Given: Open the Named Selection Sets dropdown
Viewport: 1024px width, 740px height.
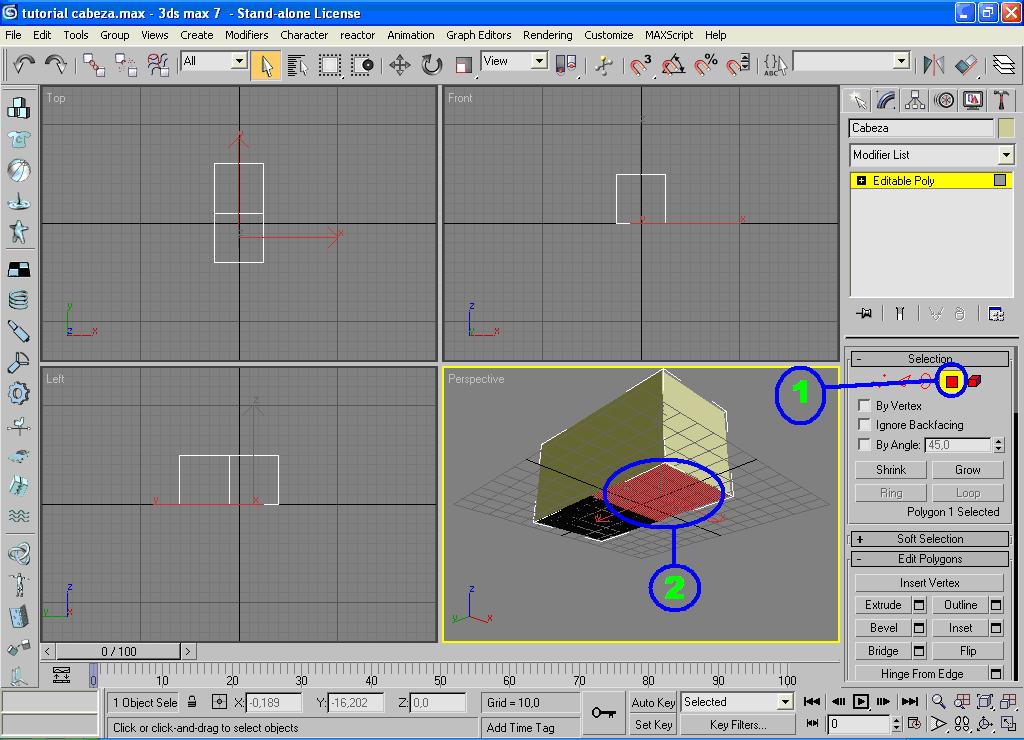Looking at the screenshot, I should coord(901,61).
